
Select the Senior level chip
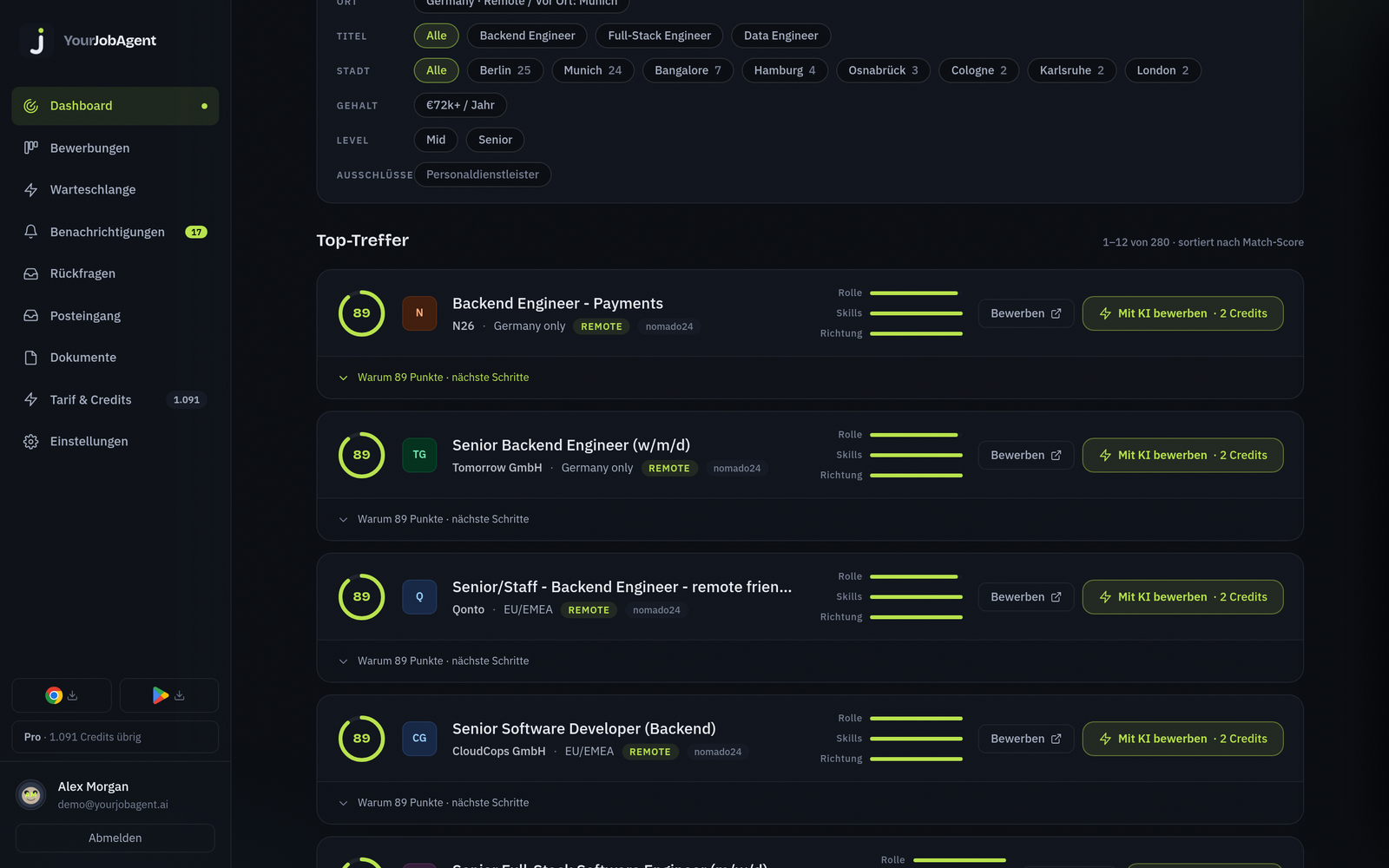tap(495, 140)
